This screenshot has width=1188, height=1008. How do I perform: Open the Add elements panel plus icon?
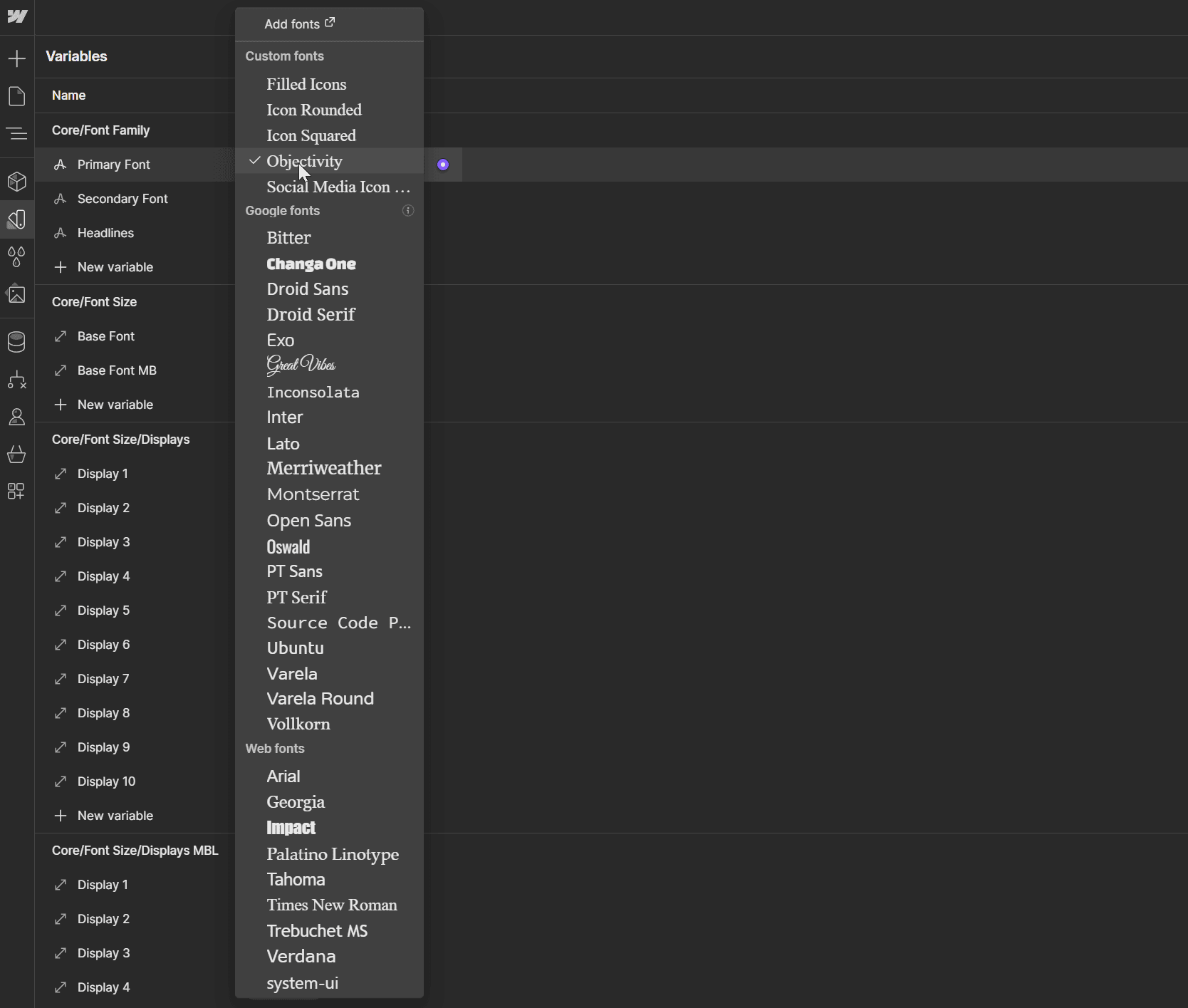pos(17,58)
